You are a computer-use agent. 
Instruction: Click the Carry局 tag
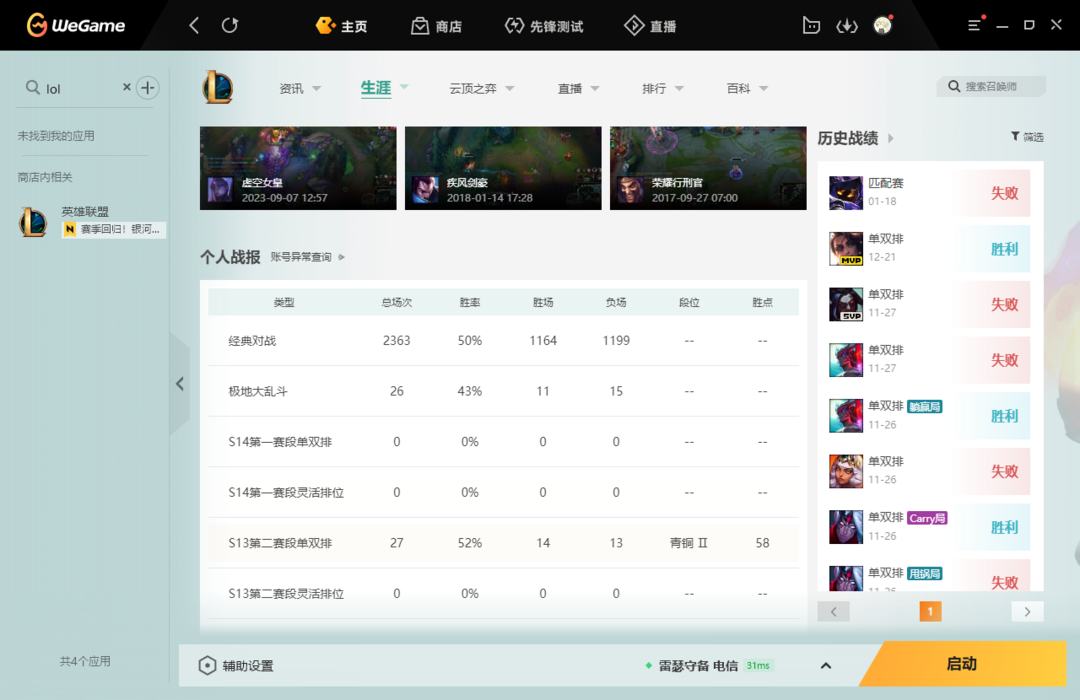pos(927,518)
